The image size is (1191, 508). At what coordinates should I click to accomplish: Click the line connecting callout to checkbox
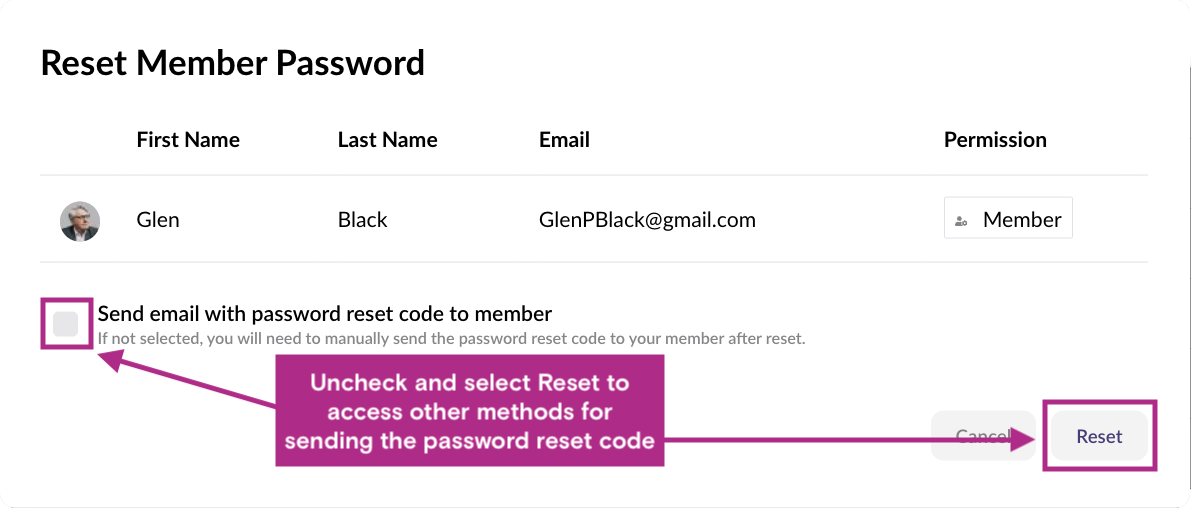coord(200,385)
